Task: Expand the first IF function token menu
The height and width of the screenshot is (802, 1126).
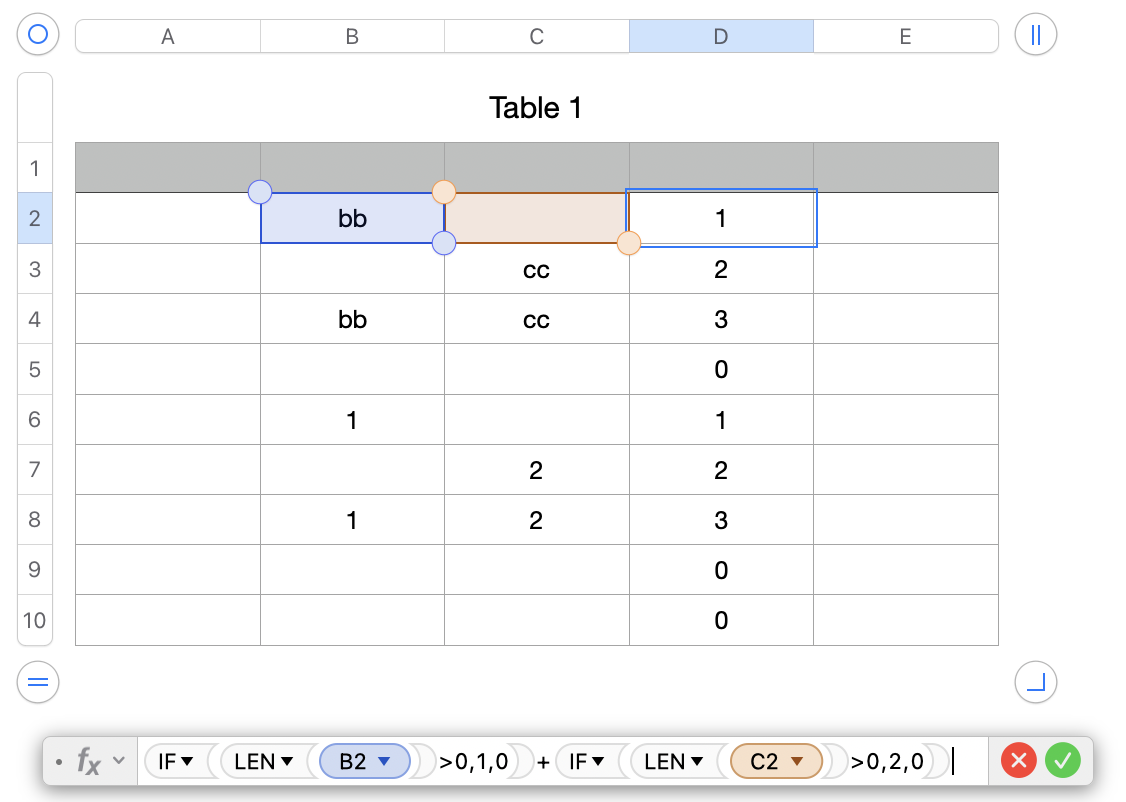Action: click(186, 762)
